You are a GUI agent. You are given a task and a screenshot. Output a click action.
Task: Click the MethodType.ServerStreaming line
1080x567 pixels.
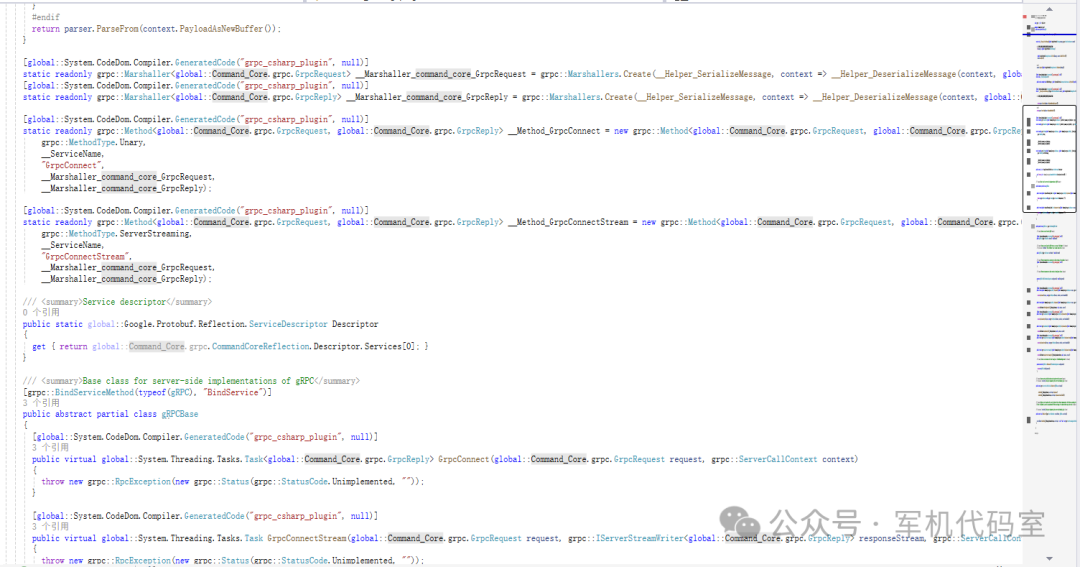[x=116, y=234]
